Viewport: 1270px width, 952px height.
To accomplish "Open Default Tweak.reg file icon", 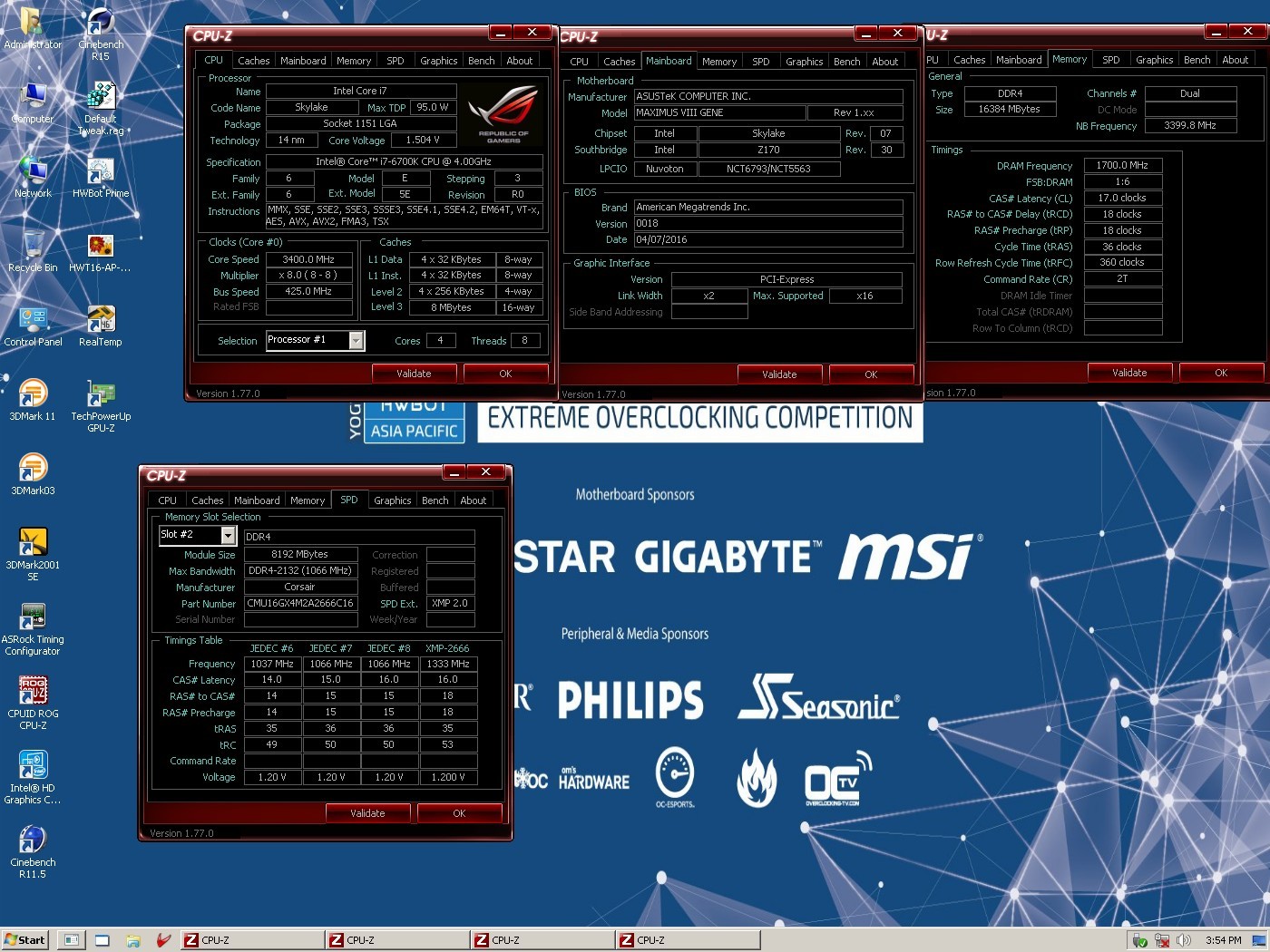I will pos(101,108).
